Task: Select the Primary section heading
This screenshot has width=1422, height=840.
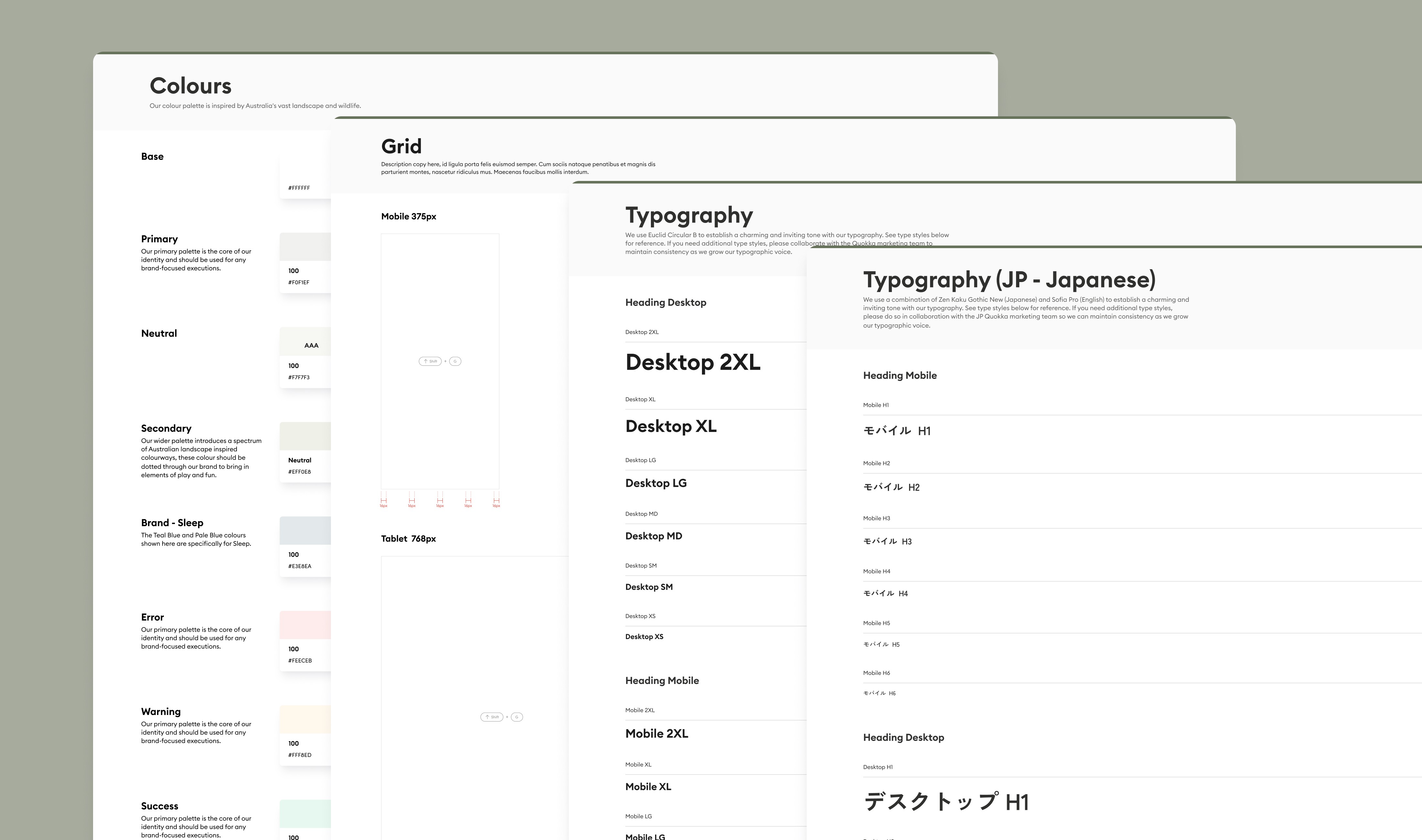Action: (x=159, y=239)
